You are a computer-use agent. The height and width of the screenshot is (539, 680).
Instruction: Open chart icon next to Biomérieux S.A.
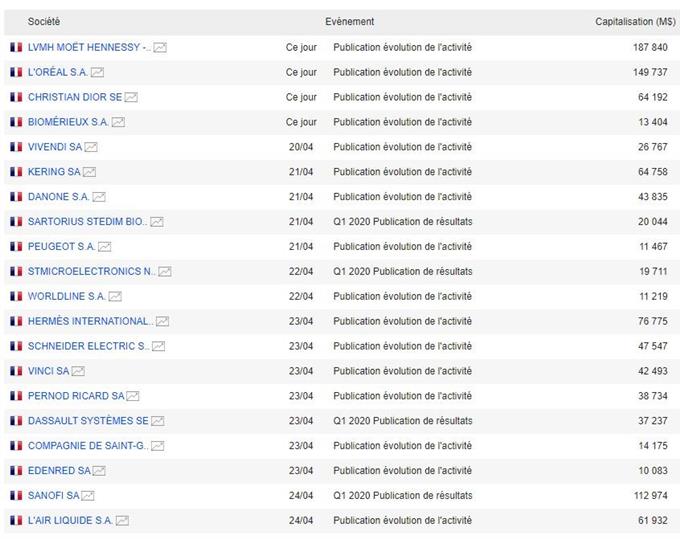[x=118, y=122]
